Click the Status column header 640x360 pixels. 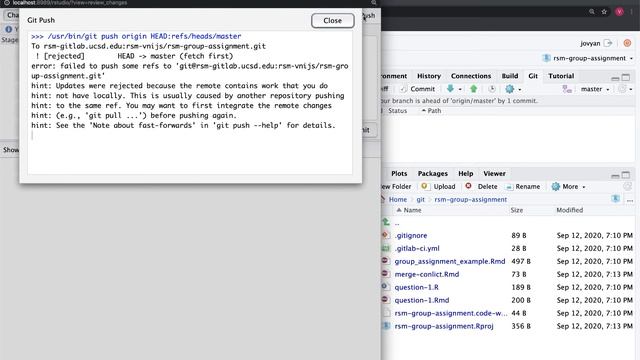pyautogui.click(x=398, y=111)
